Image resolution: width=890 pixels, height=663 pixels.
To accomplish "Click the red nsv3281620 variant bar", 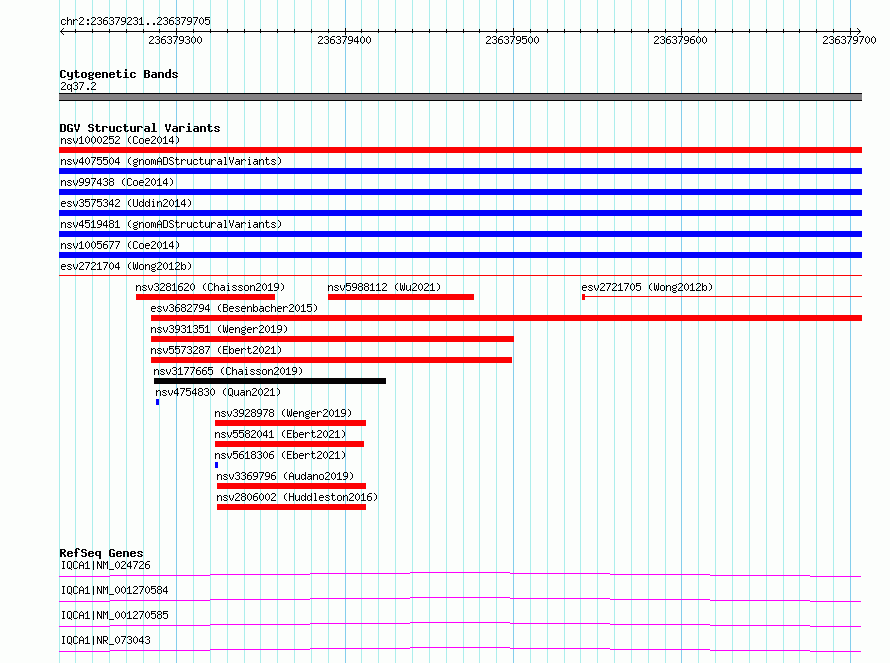I will pos(205,297).
